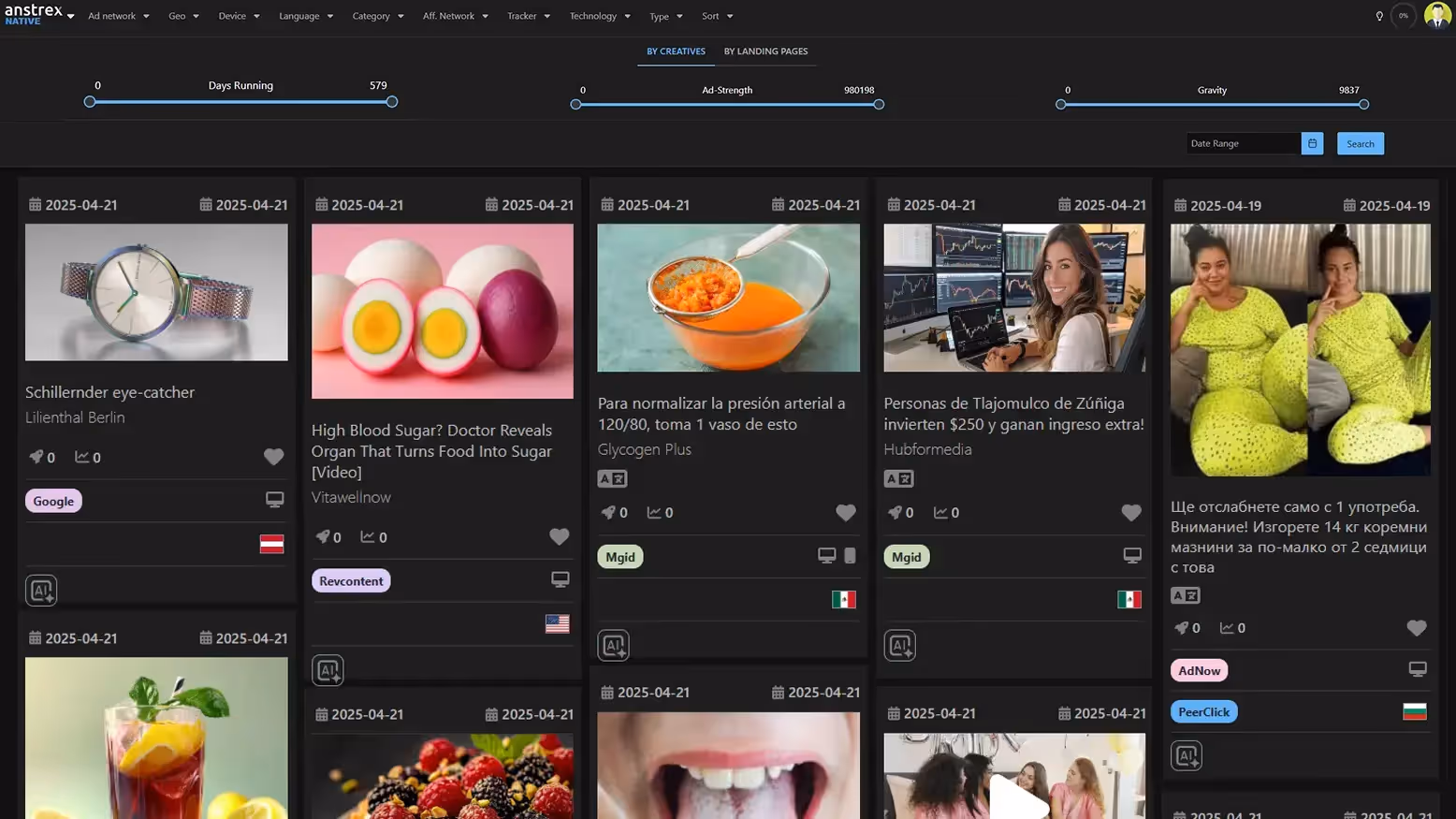Viewport: 1456px width, 819px height.
Task: Click Days Running slider left handle
Action: [x=90, y=102]
